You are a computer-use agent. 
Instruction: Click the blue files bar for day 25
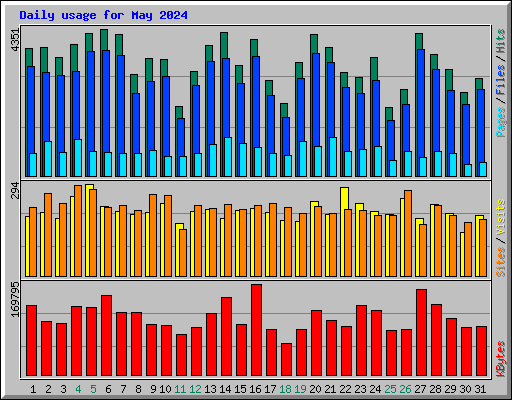coord(391,140)
